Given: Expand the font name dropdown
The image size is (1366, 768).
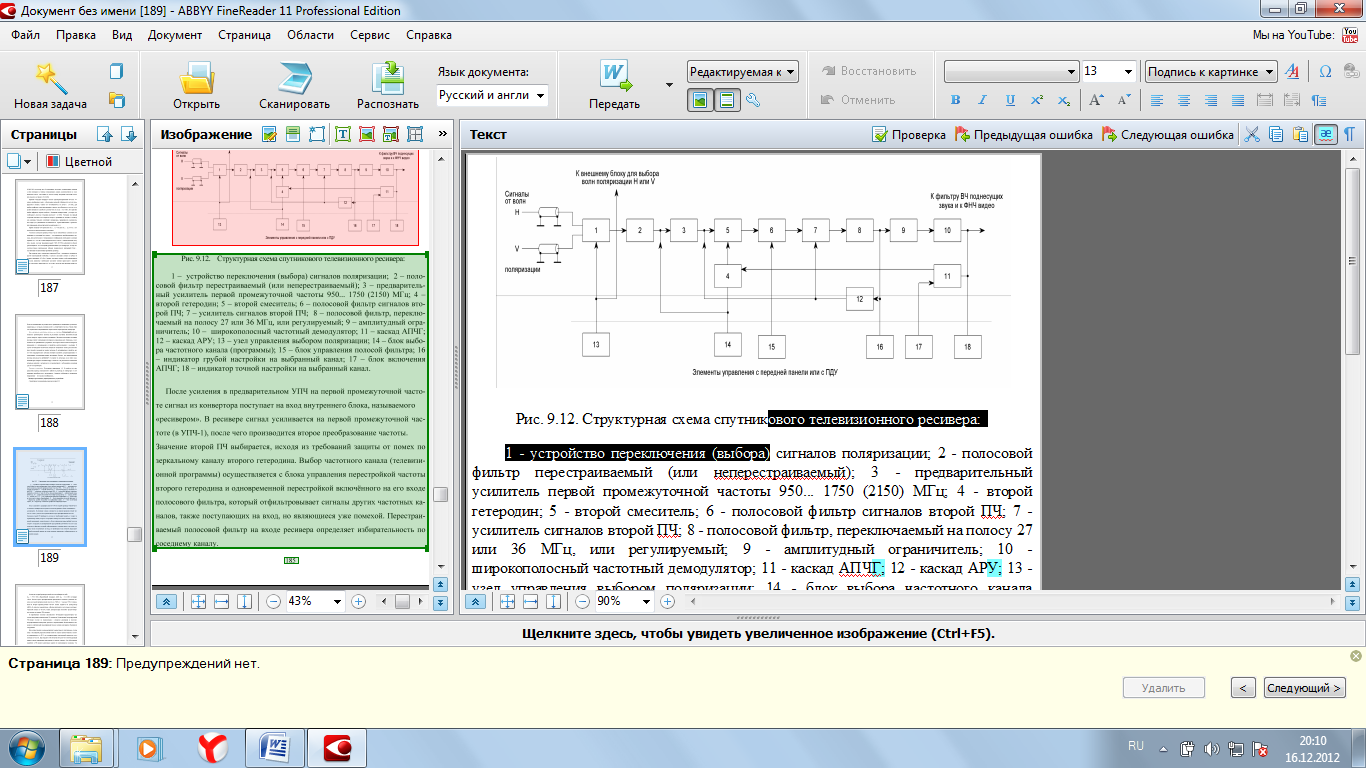Looking at the screenshot, I should coord(1070,72).
